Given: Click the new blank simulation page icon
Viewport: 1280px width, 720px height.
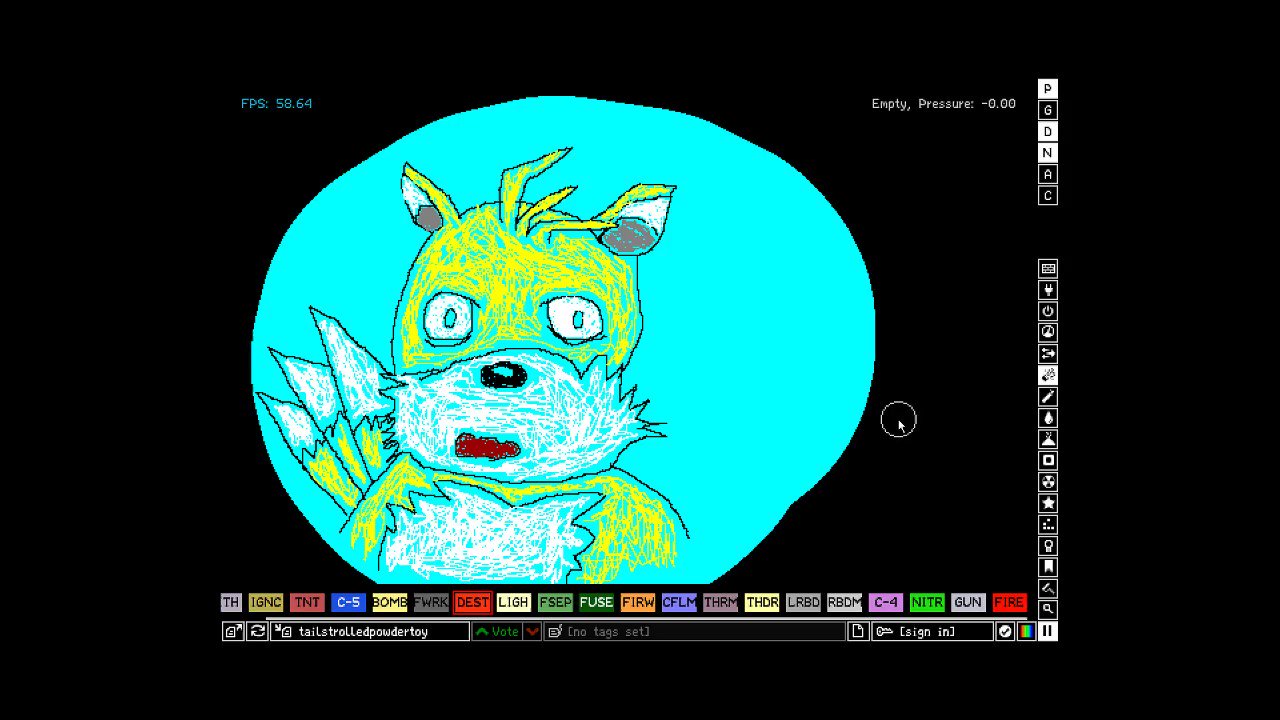Looking at the screenshot, I should click(858, 631).
